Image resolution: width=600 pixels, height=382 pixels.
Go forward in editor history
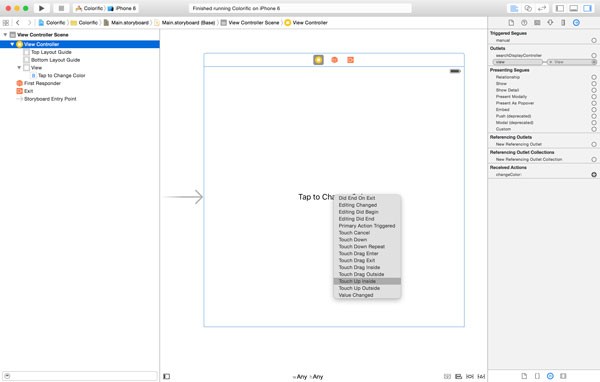click(x=29, y=23)
